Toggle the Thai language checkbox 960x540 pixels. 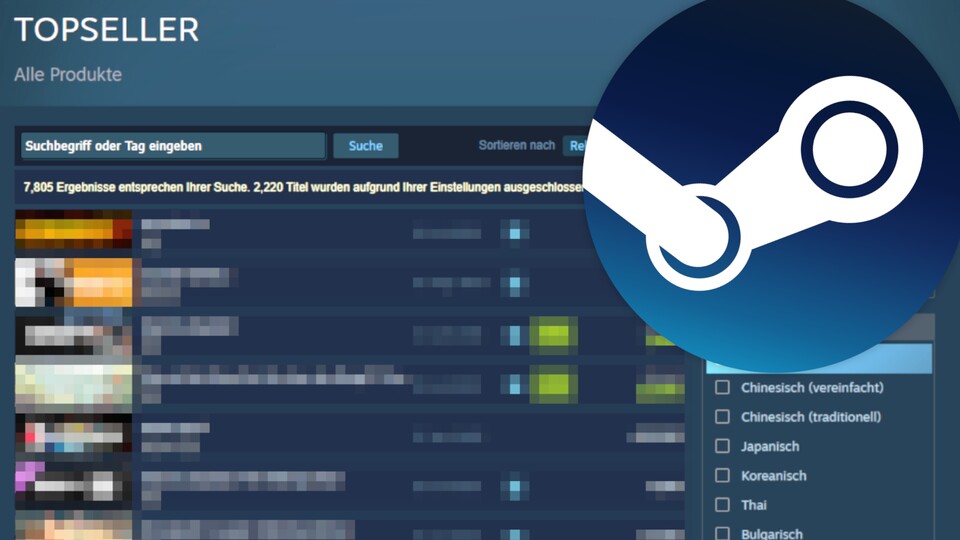tap(722, 505)
